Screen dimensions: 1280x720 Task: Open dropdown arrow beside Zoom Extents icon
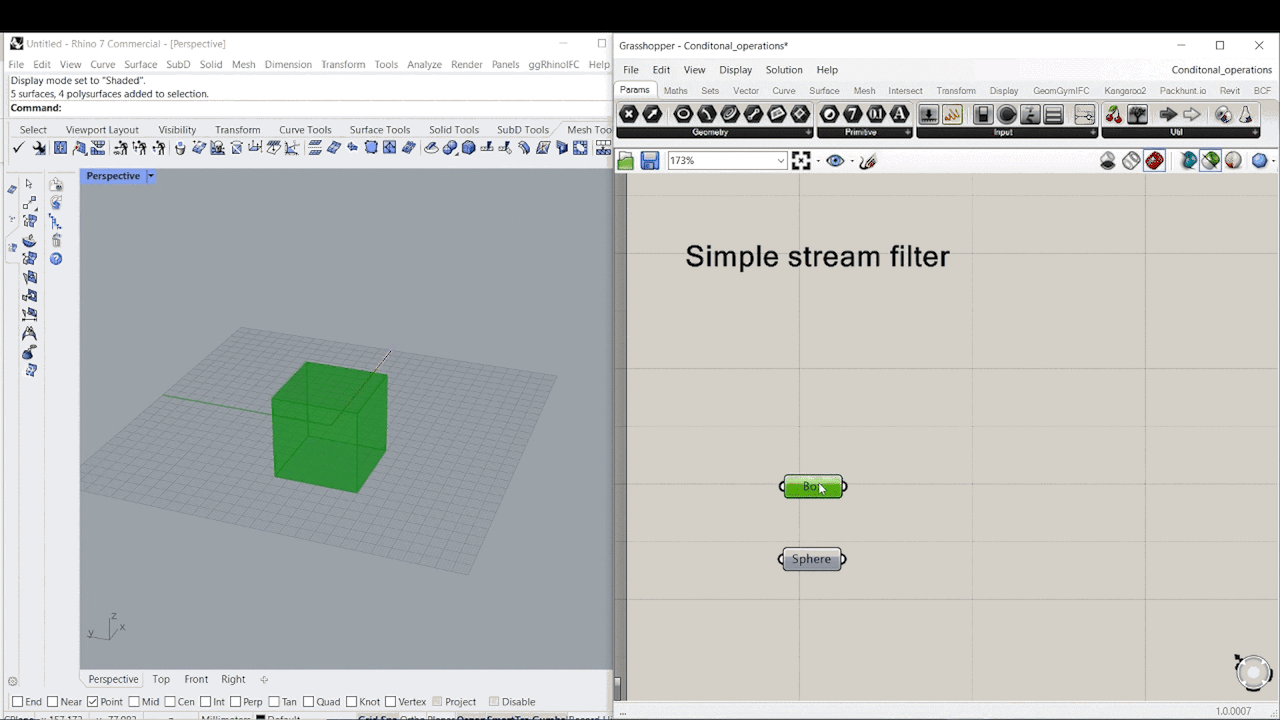click(x=817, y=161)
